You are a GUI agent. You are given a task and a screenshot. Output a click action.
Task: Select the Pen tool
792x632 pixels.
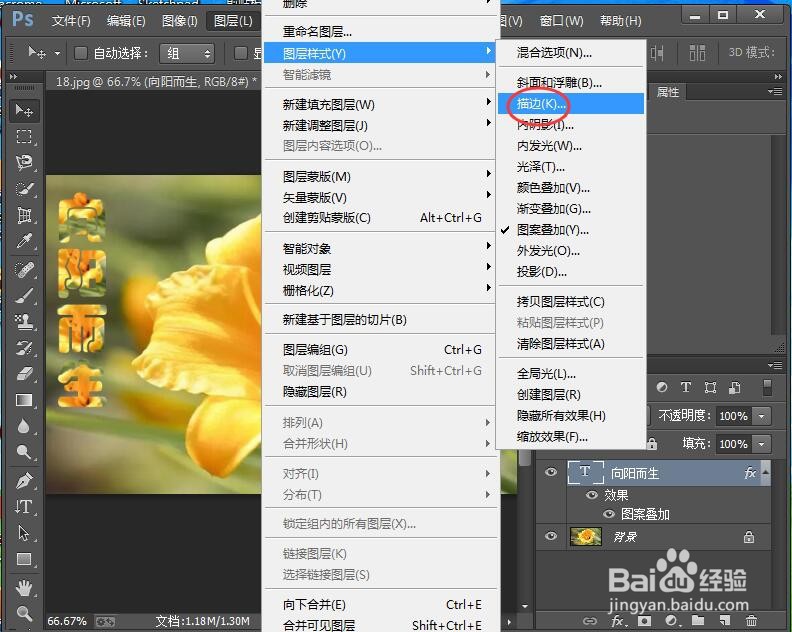click(24, 481)
